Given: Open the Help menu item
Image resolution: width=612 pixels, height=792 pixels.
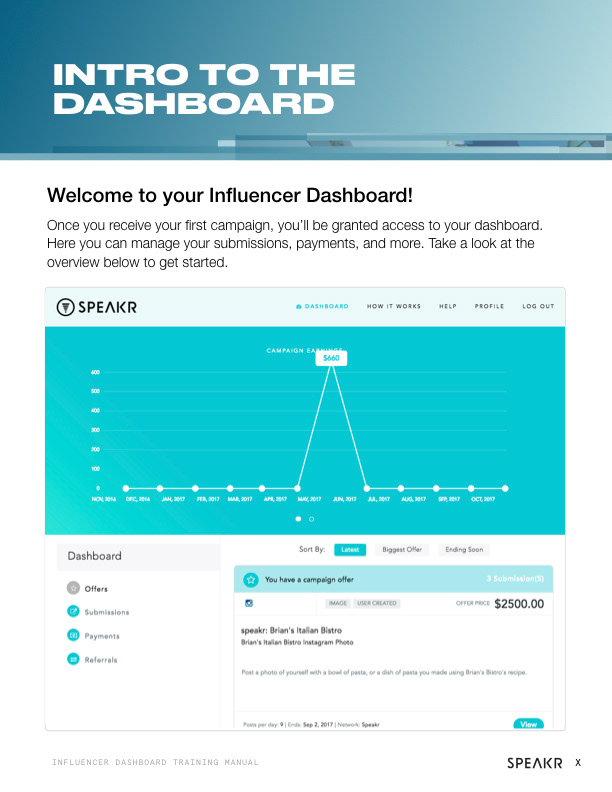Looking at the screenshot, I should click(448, 306).
